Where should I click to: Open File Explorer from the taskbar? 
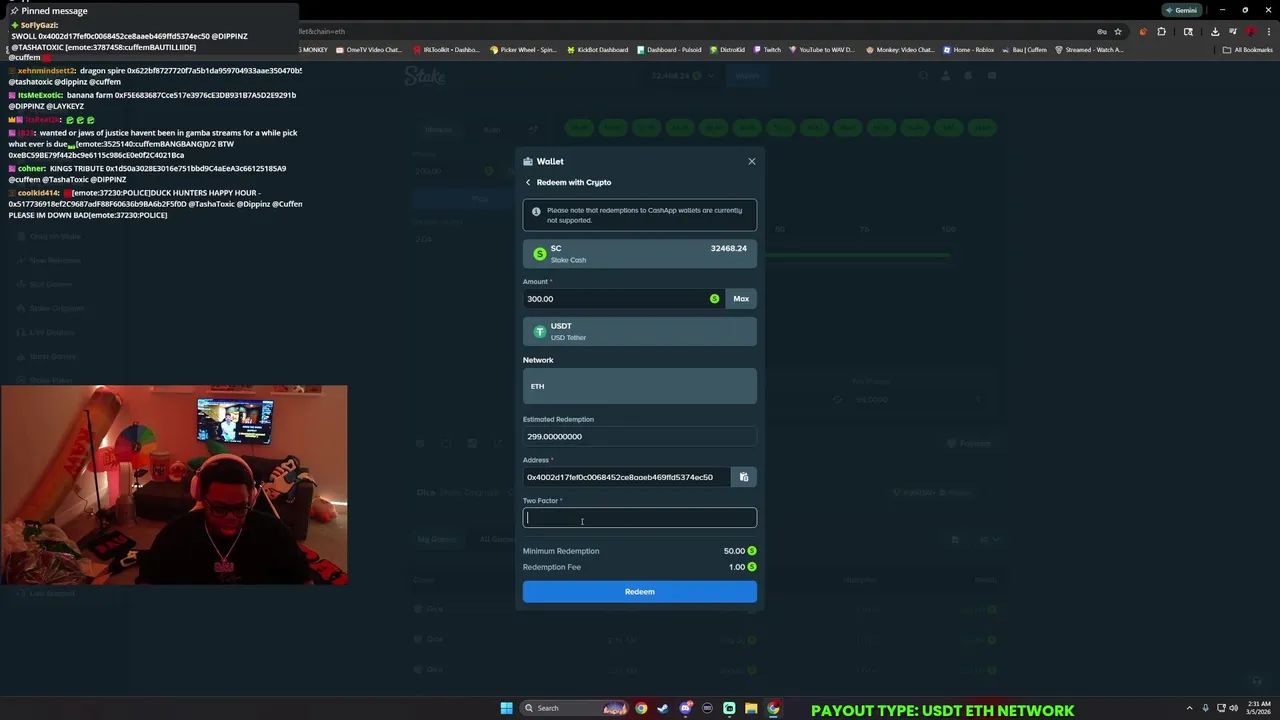tap(751, 708)
